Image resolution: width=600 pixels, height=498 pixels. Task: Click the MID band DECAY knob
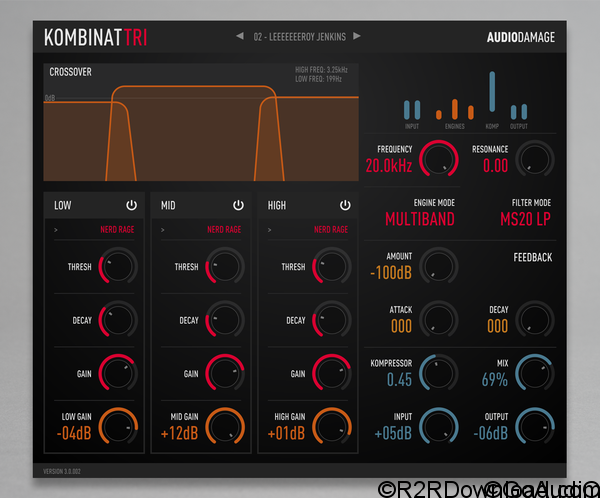tap(225, 320)
